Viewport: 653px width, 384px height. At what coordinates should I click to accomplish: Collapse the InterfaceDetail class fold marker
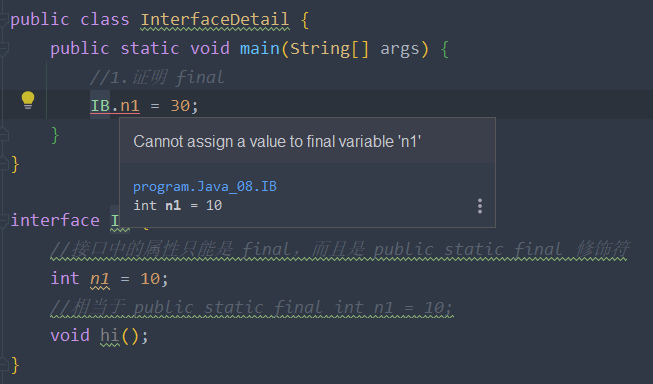pyautogui.click(x=3, y=20)
